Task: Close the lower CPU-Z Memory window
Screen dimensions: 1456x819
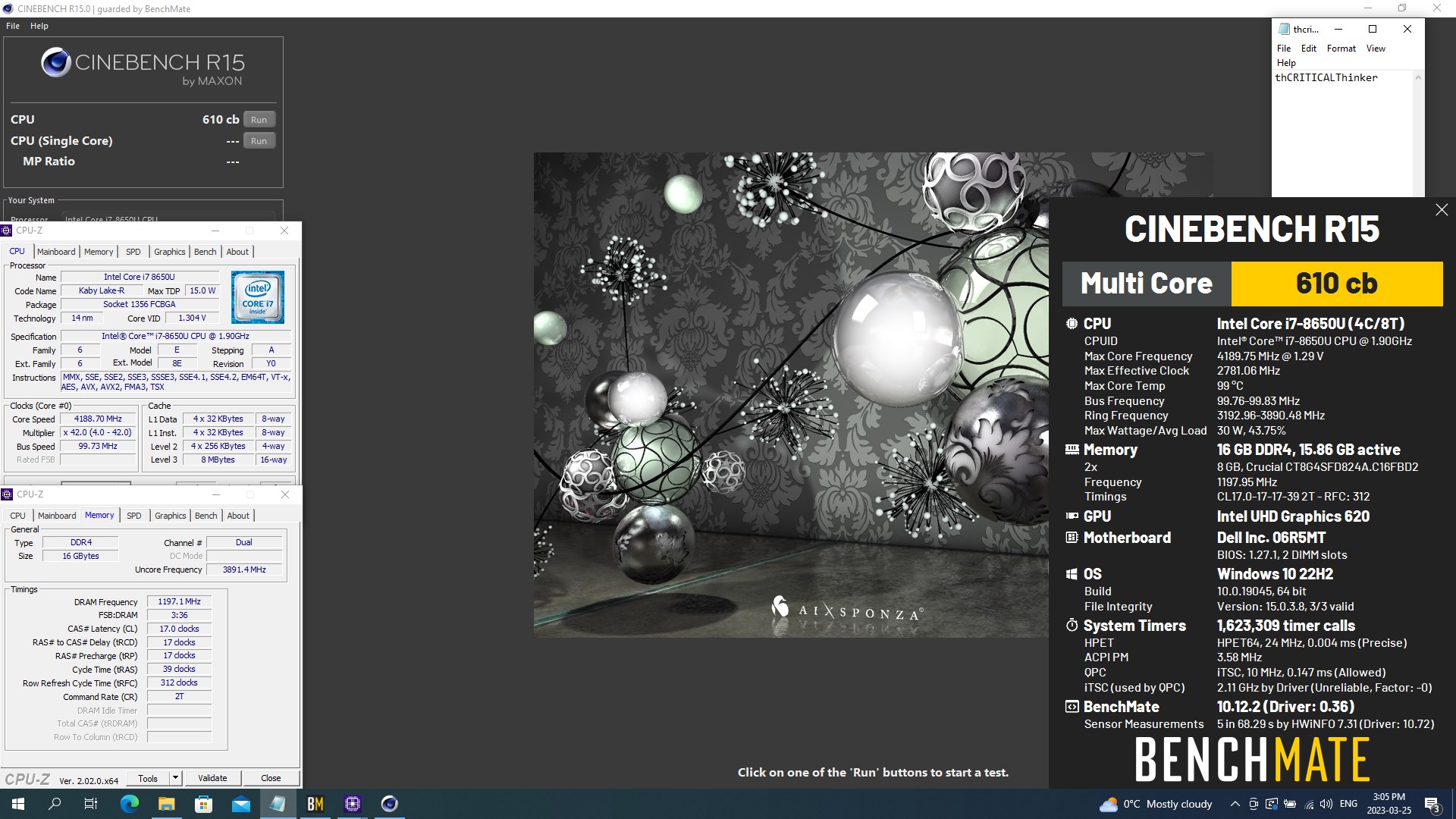Action: click(285, 494)
